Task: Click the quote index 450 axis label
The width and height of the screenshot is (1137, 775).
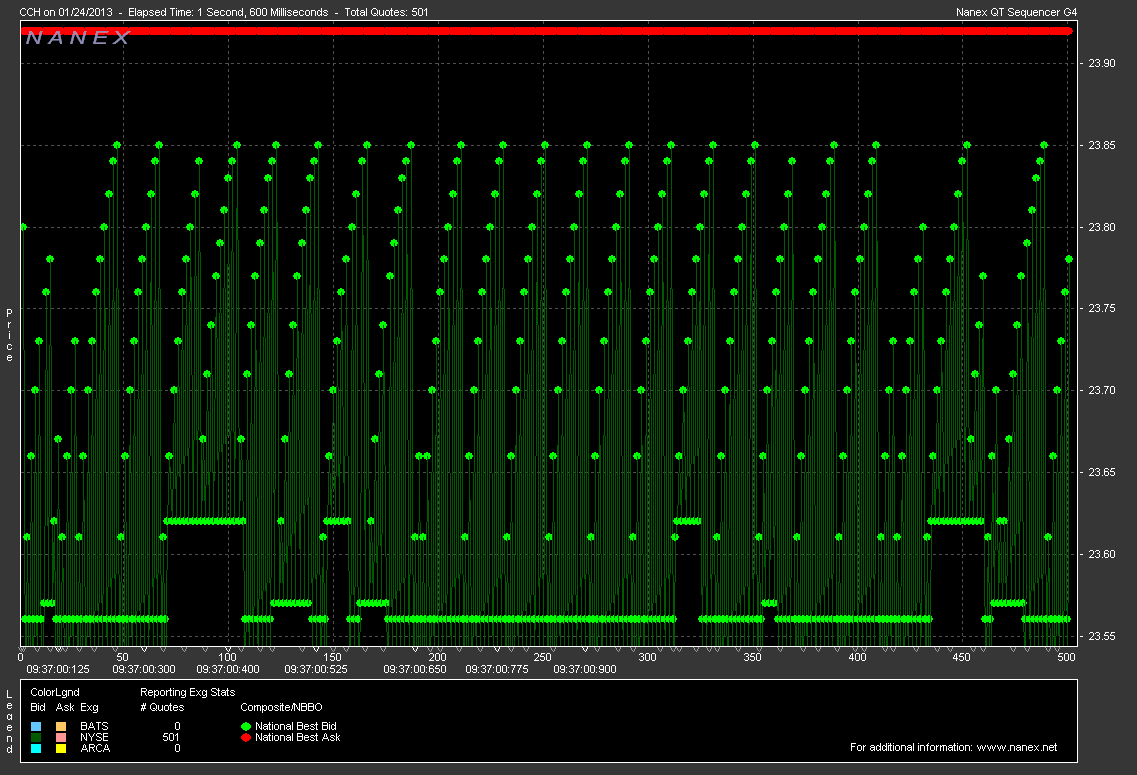Action: click(x=962, y=658)
